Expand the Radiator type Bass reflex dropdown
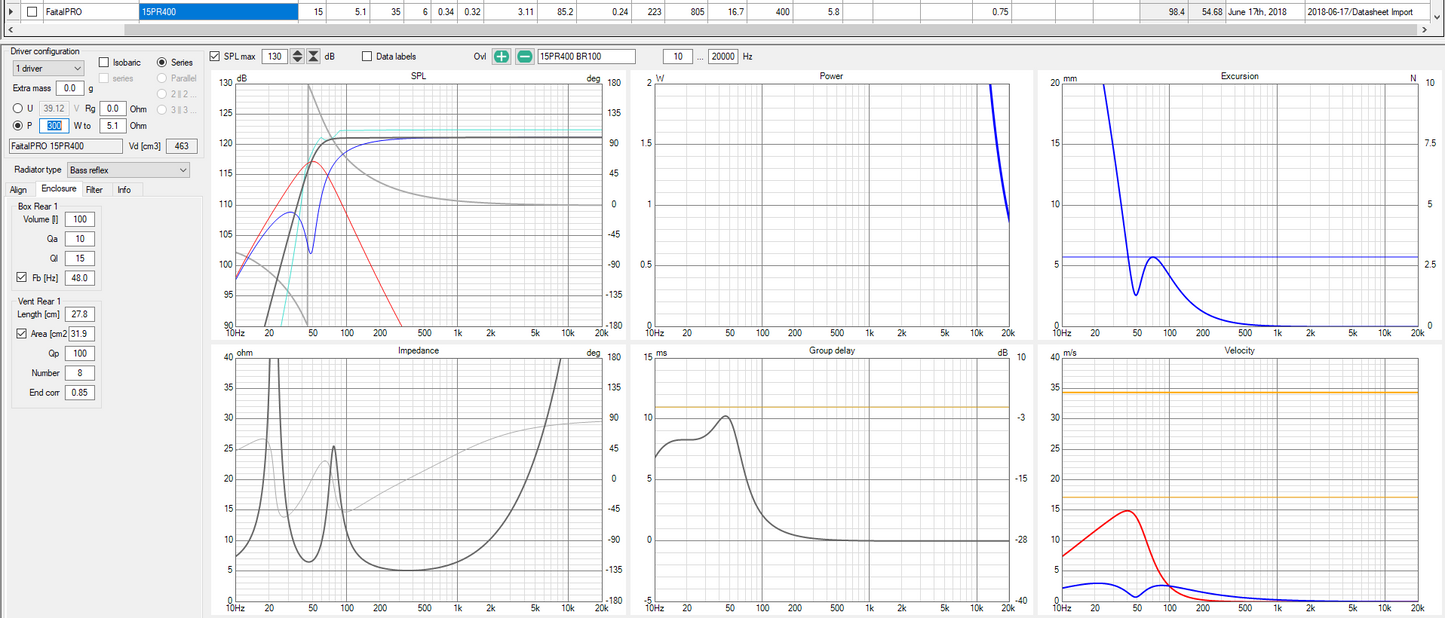 [x=128, y=171]
